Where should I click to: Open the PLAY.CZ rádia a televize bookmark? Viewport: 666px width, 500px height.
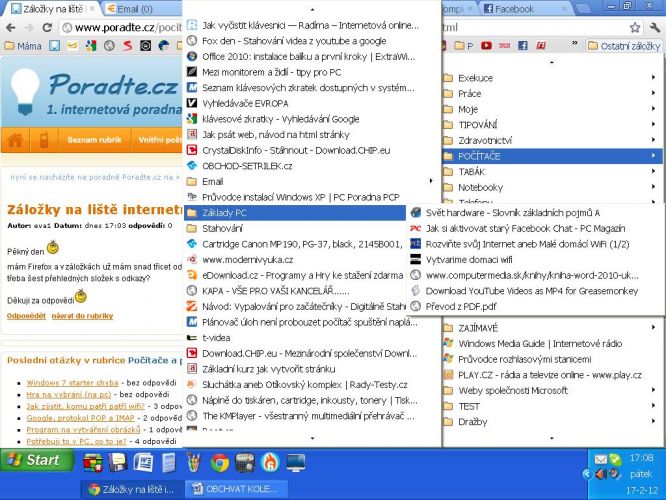[x=552, y=375]
